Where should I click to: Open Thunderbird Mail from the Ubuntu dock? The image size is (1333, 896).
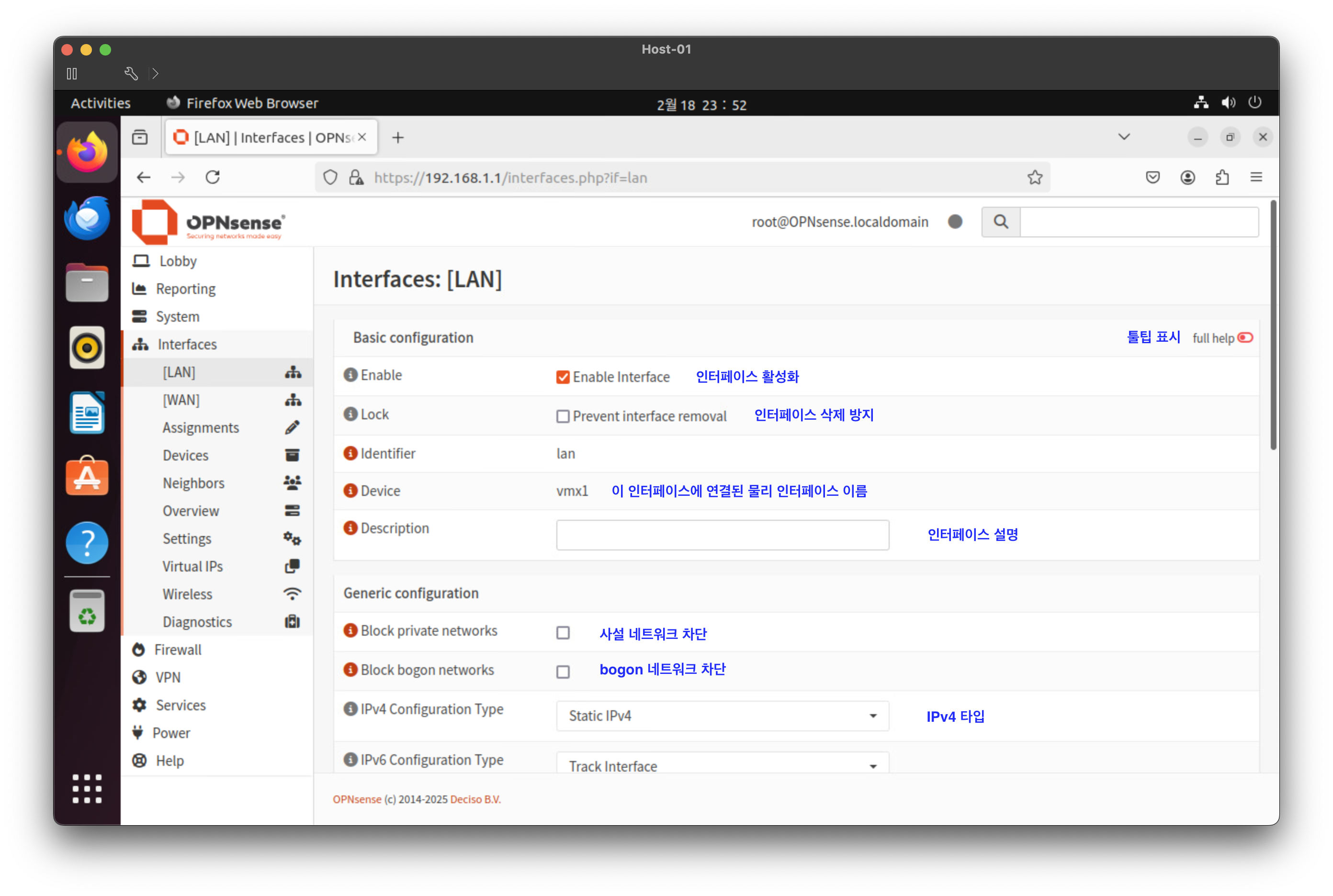click(87, 218)
